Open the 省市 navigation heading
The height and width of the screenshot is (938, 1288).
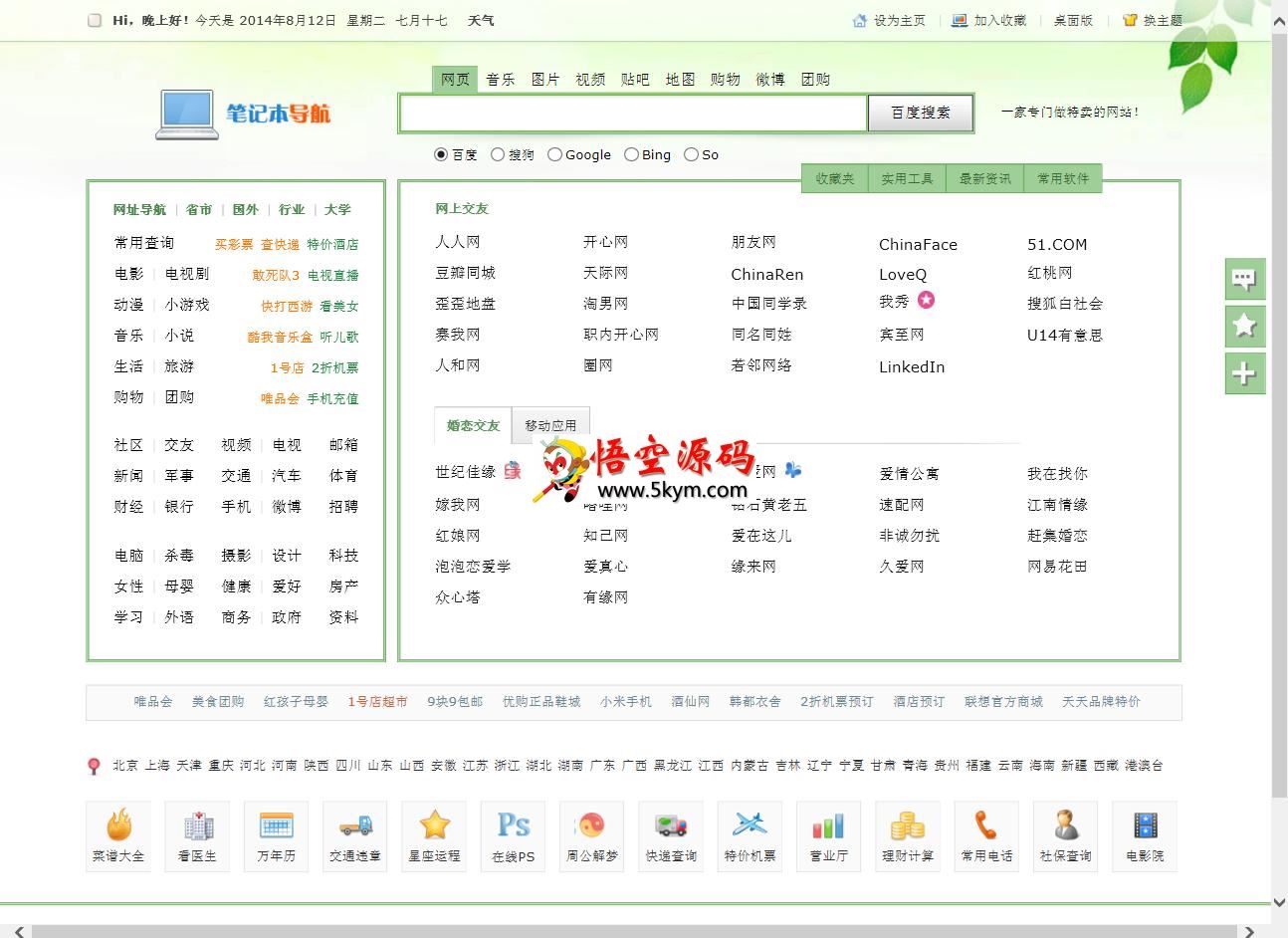click(x=199, y=209)
